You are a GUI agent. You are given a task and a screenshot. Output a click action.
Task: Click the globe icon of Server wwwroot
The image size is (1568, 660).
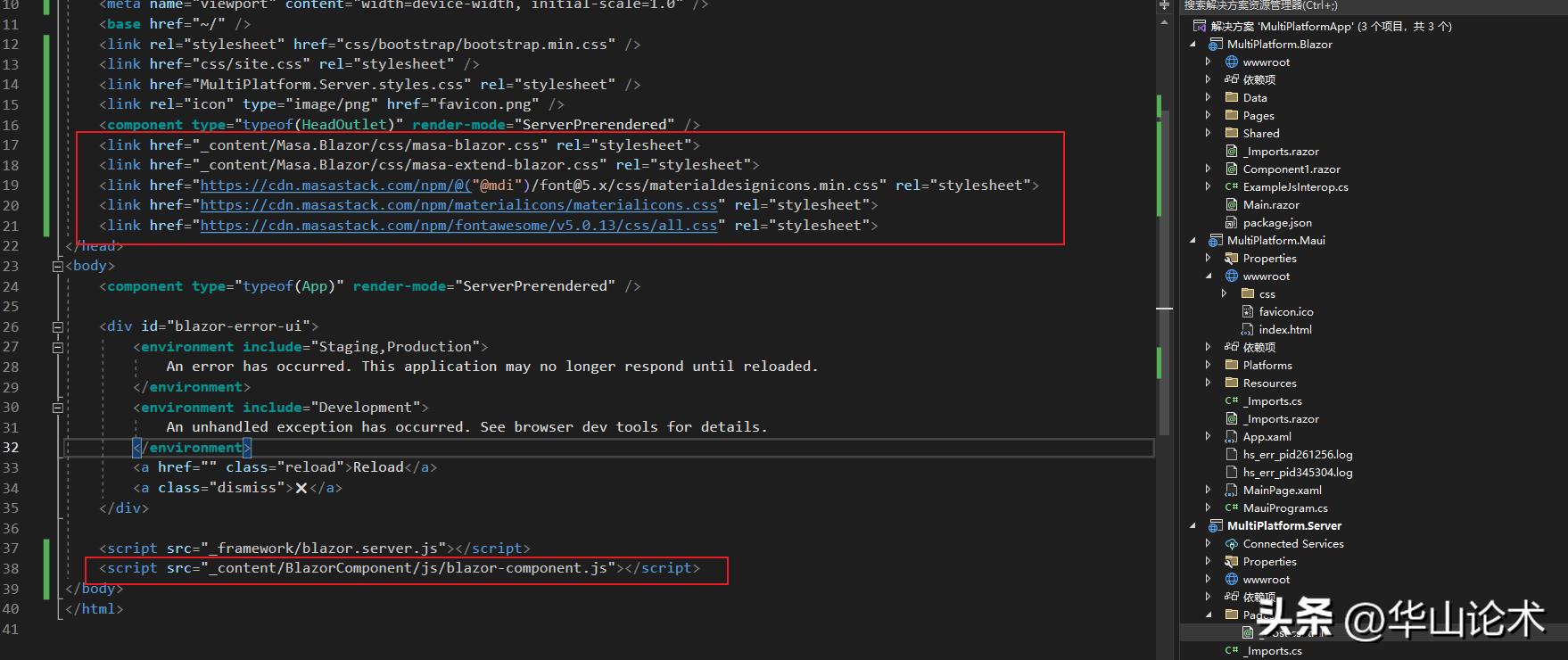coord(1232,579)
